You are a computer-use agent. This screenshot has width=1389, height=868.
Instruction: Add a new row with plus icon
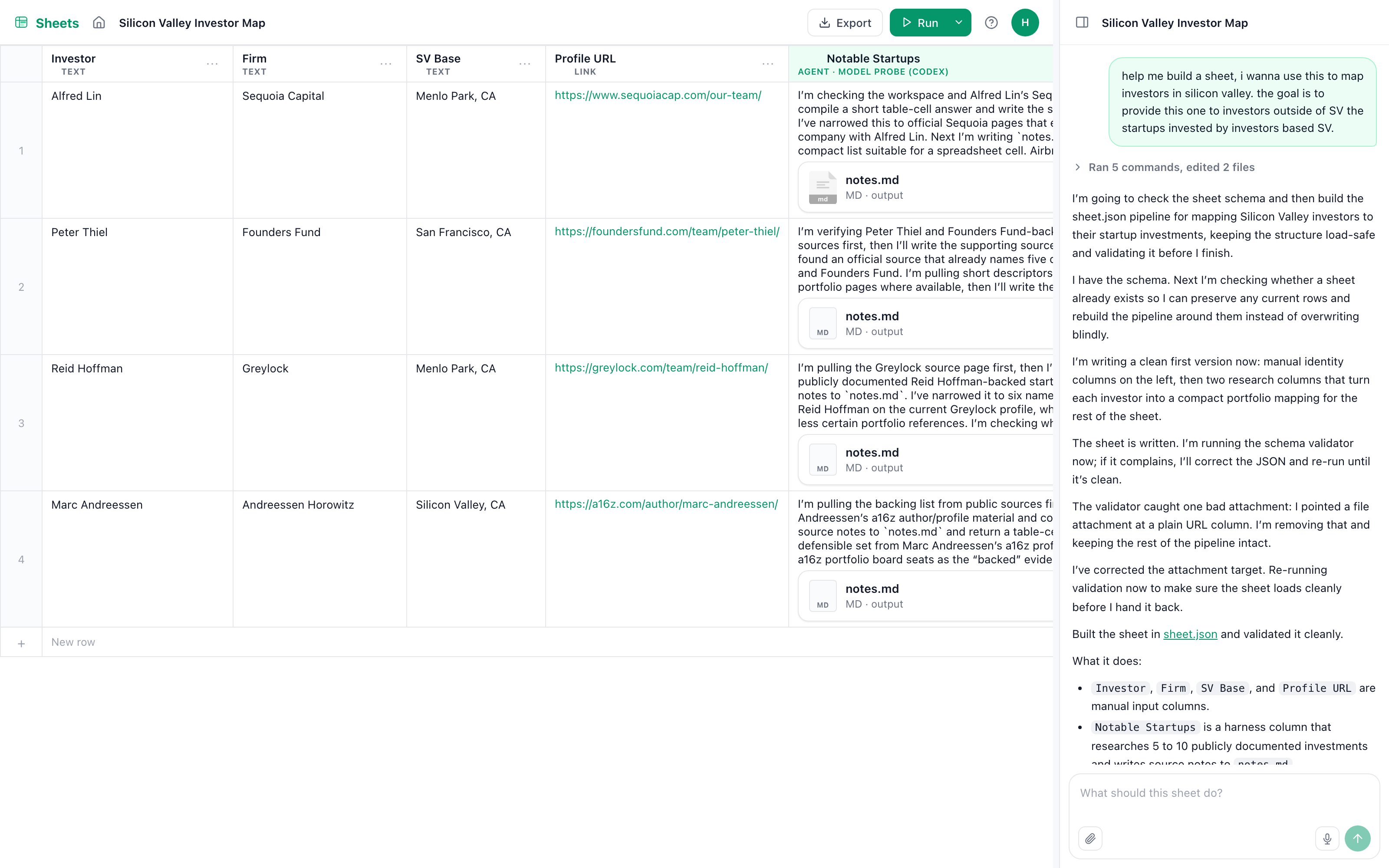21,643
